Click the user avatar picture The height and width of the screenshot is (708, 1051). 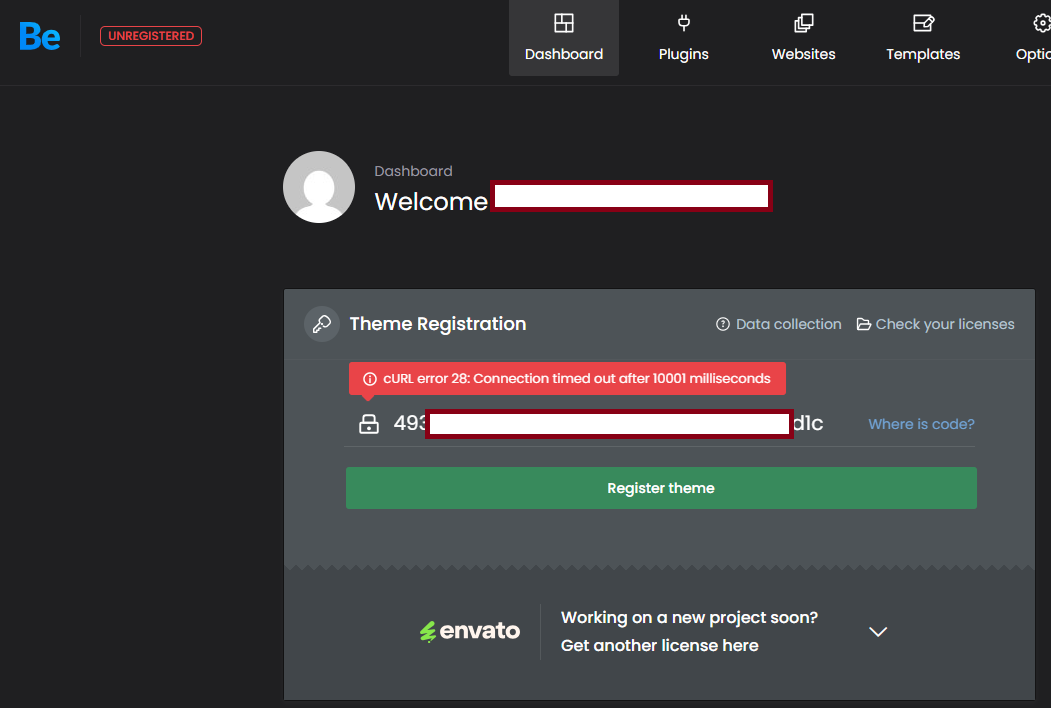pyautogui.click(x=319, y=187)
